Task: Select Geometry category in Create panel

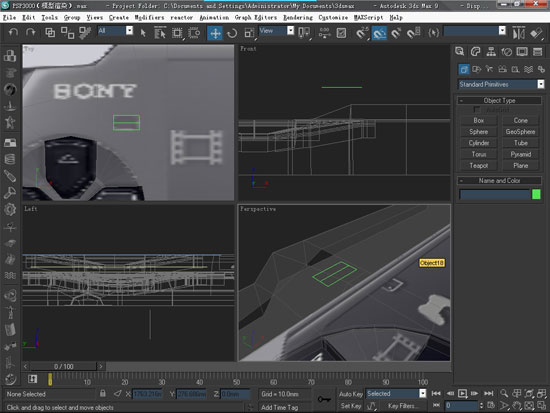Action: coord(464,69)
